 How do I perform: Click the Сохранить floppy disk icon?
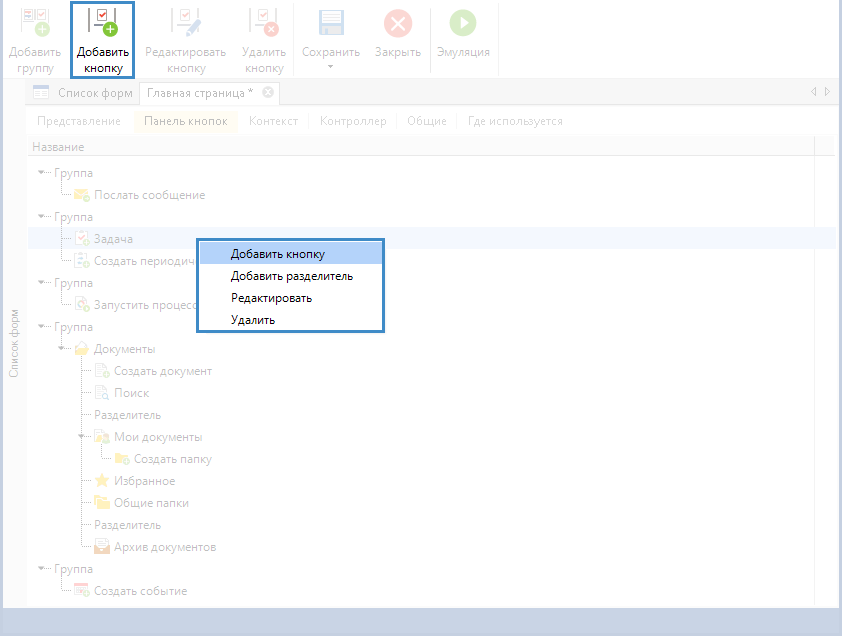[x=331, y=24]
